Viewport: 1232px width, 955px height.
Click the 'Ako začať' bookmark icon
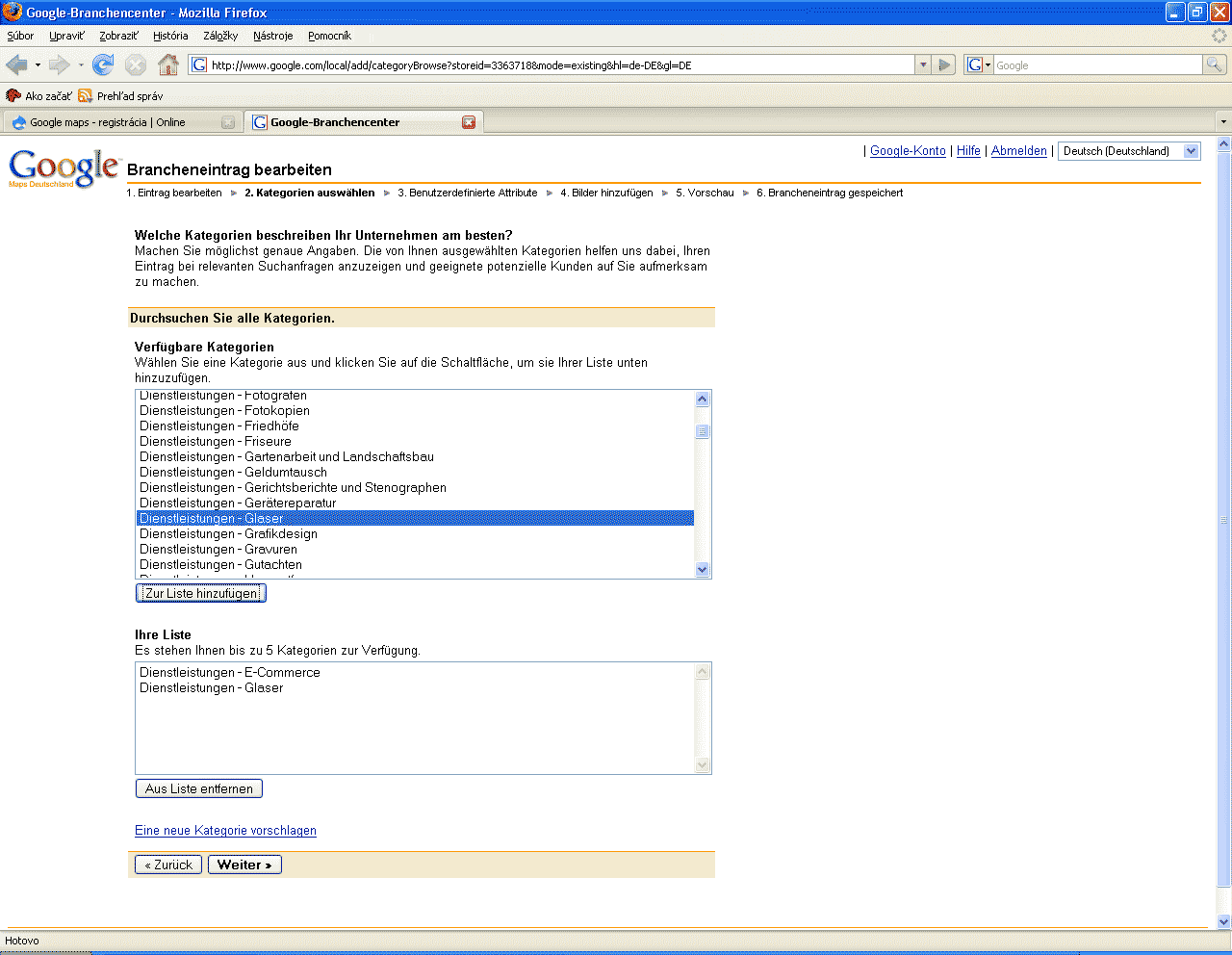click(x=13, y=95)
